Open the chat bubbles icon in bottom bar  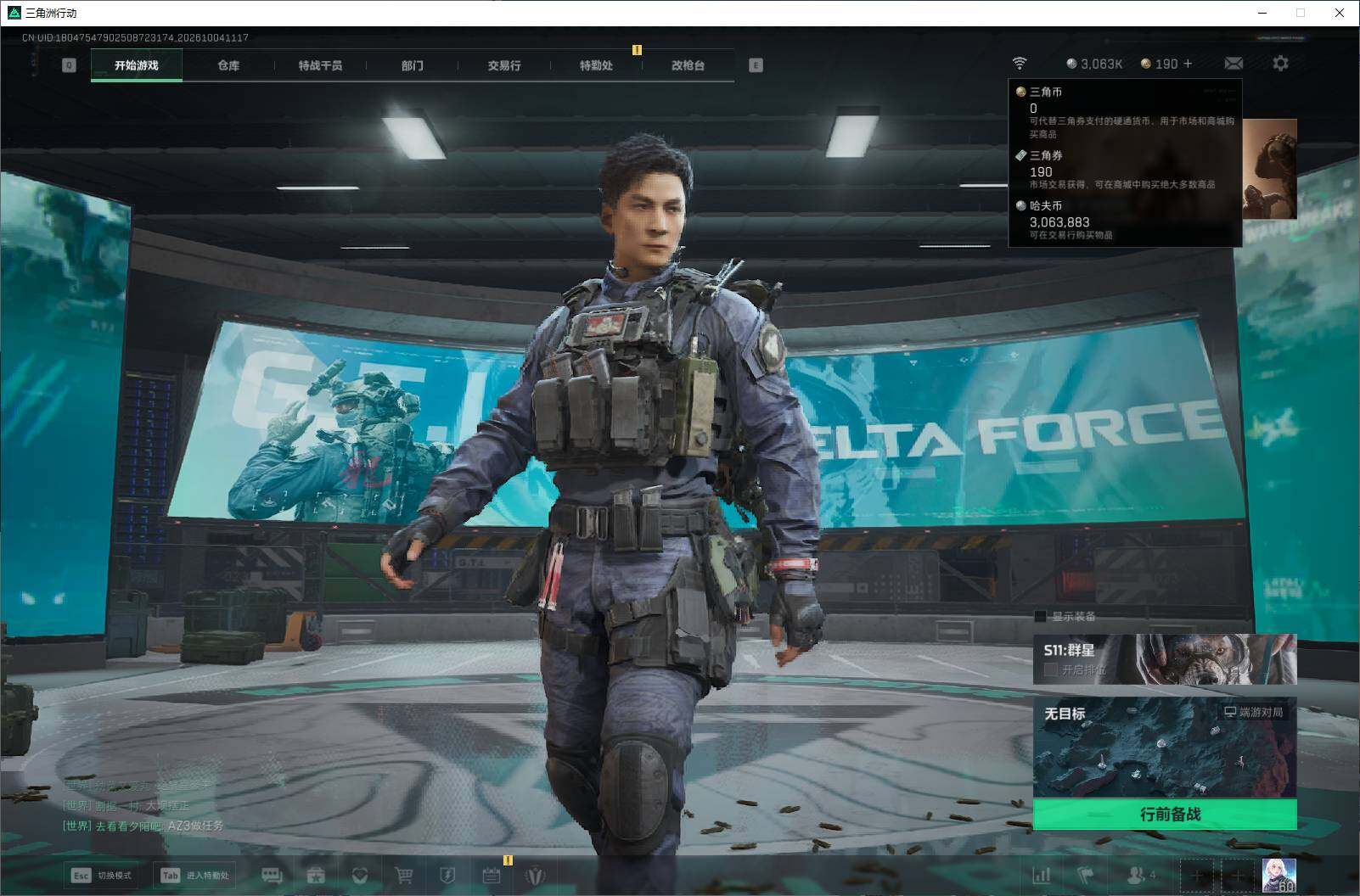[272, 875]
